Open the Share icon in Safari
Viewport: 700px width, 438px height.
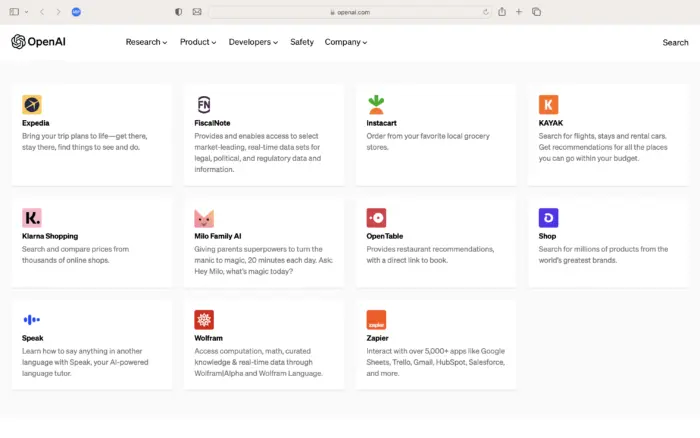(502, 12)
